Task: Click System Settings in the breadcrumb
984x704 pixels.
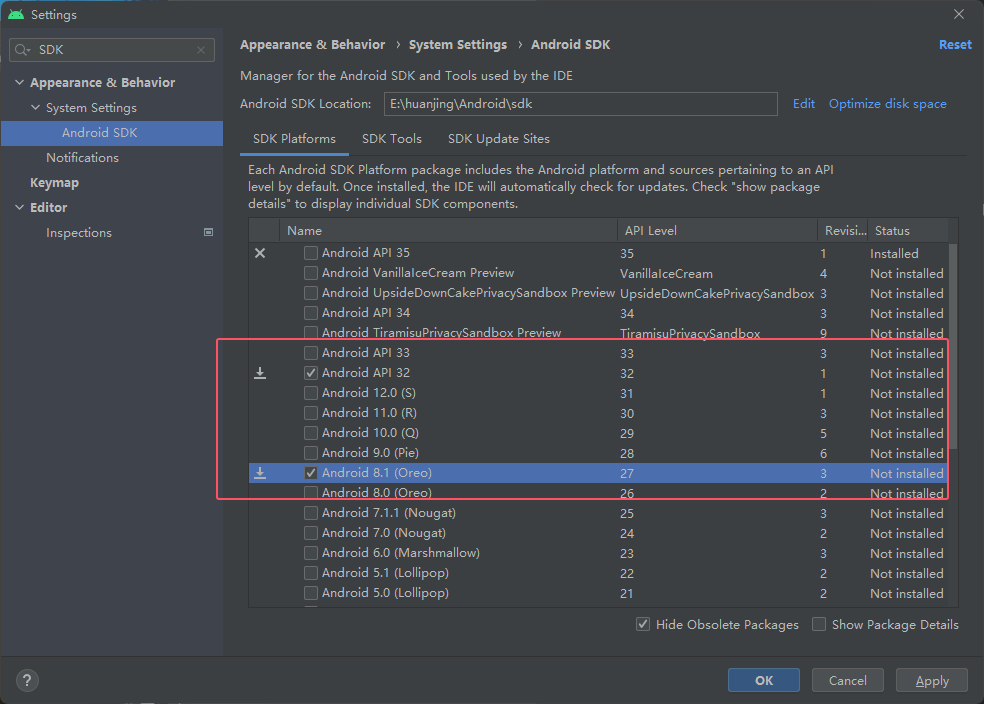Action: tap(458, 45)
